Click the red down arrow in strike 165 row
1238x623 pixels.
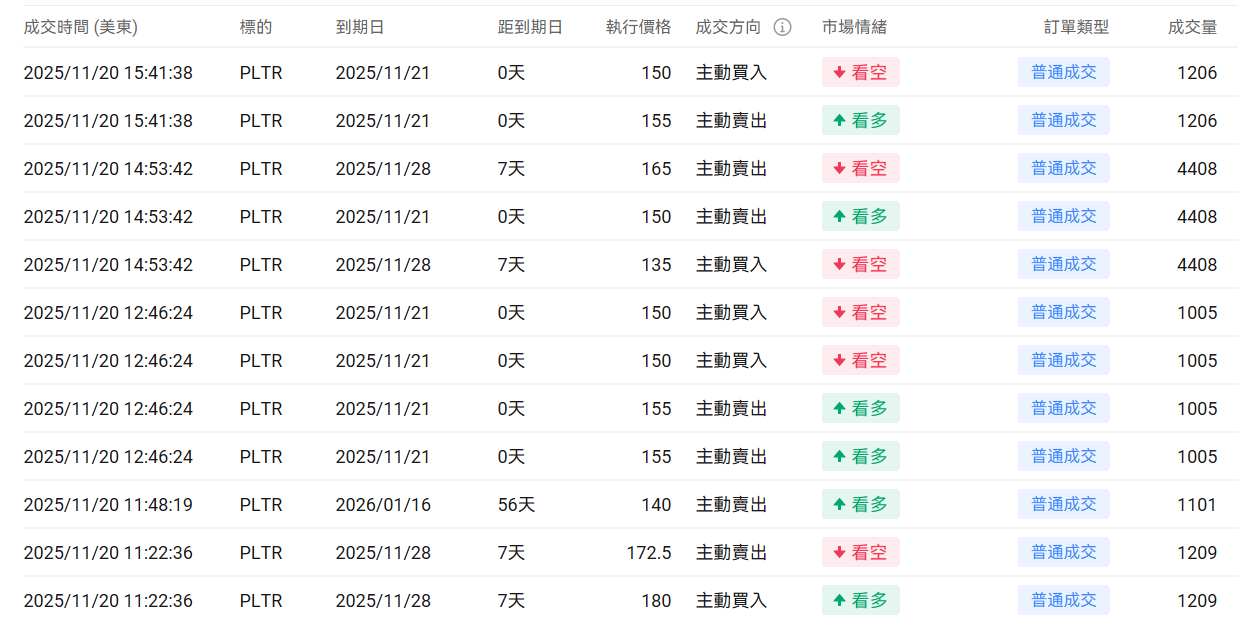[x=839, y=169]
